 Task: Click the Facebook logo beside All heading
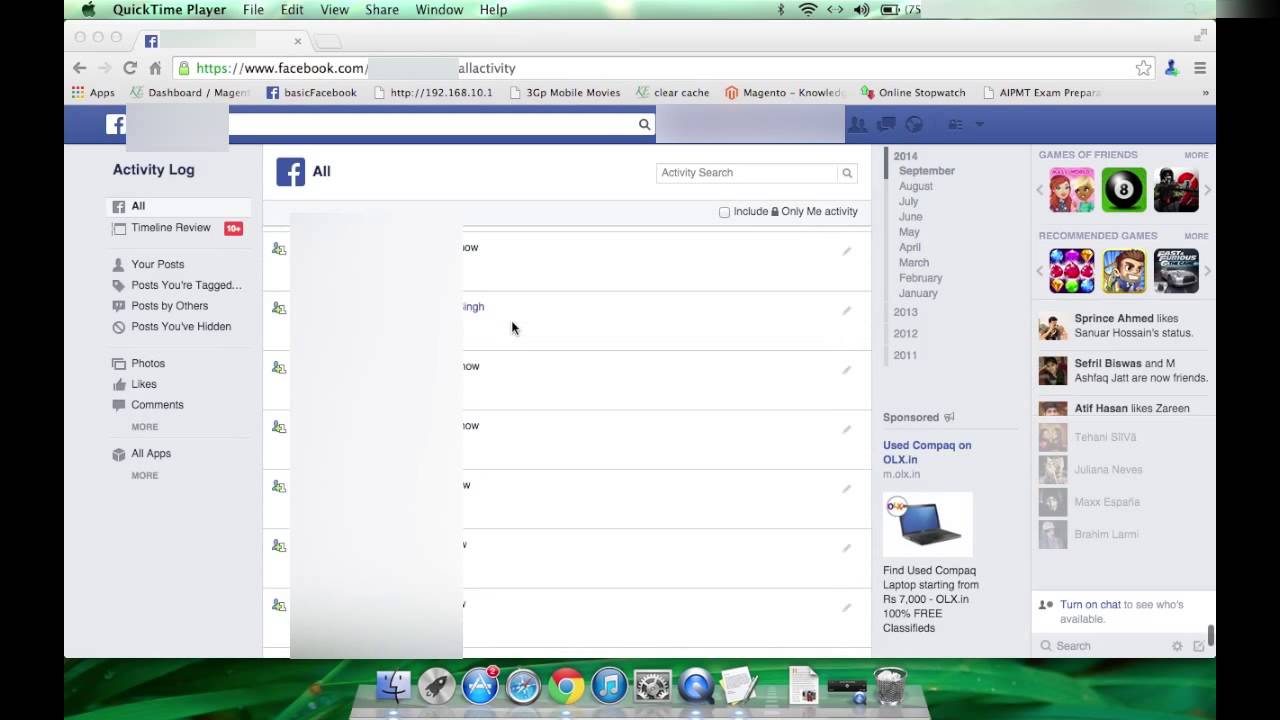point(290,172)
